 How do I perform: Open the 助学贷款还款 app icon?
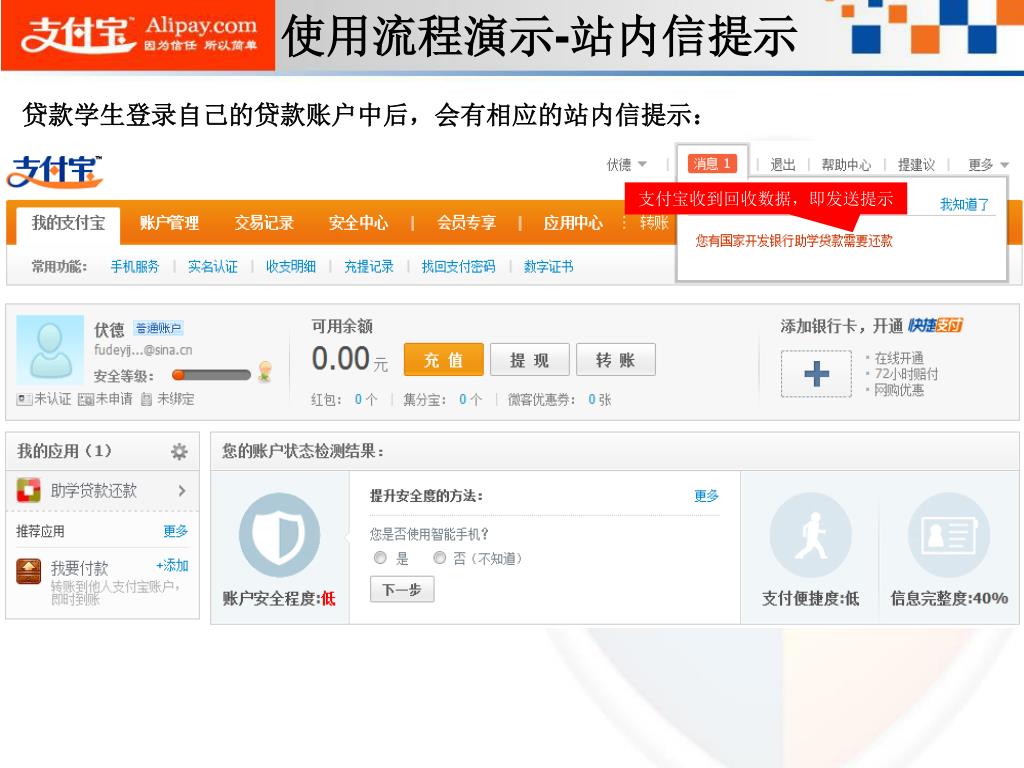28,490
